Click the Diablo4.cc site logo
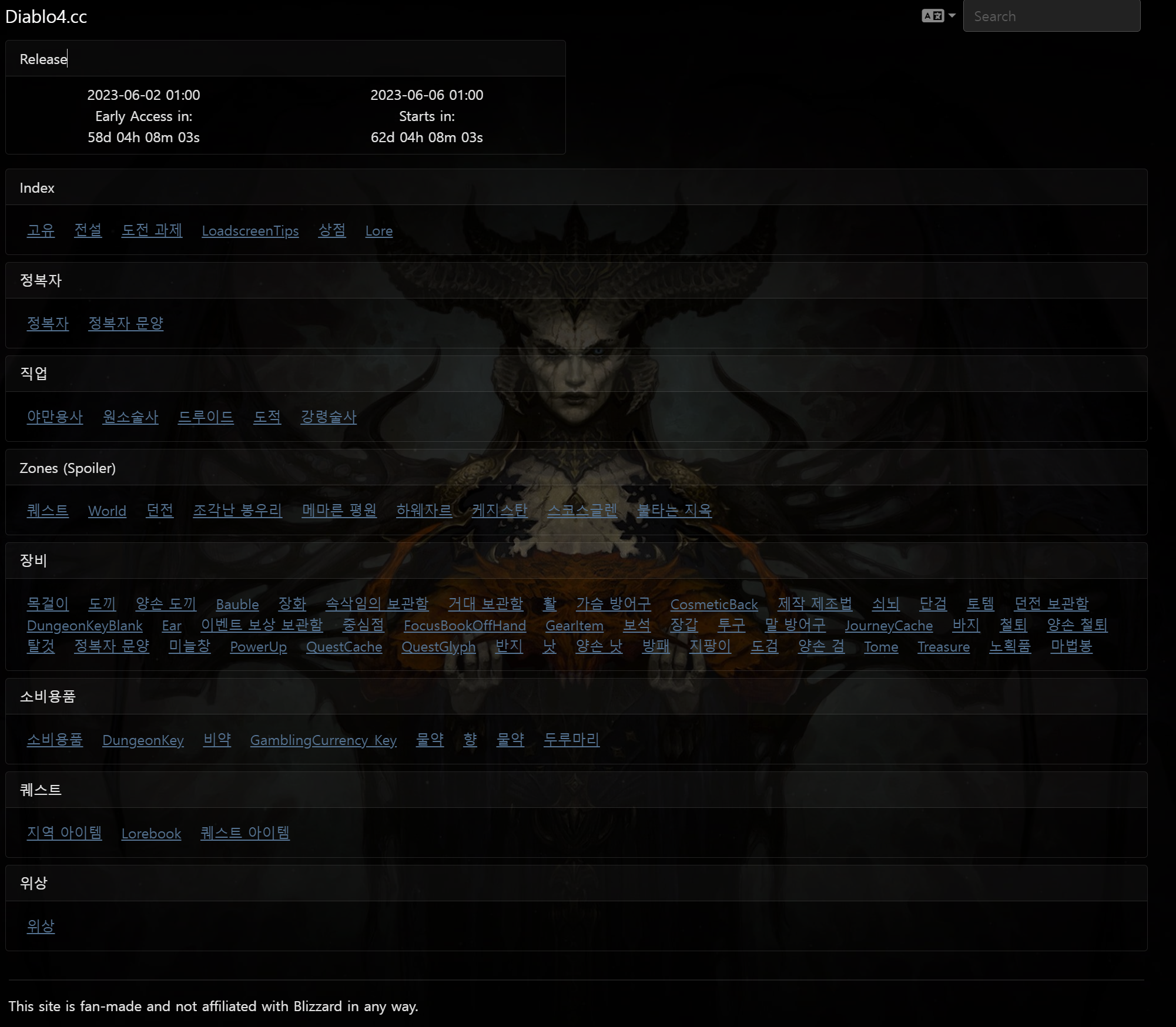Viewport: 1176px width, 1027px height. 46,16
